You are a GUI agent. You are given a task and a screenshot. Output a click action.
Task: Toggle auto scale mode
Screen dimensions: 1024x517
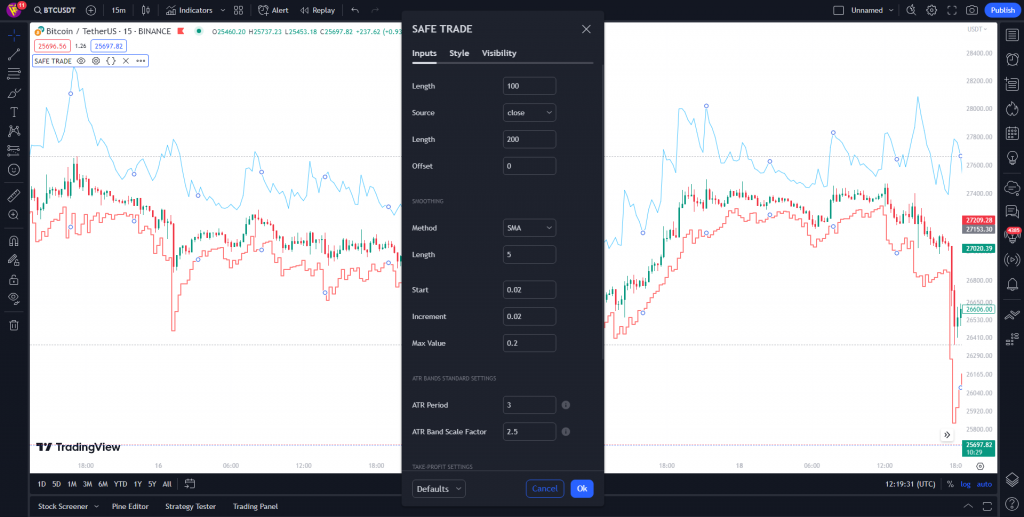[984, 484]
